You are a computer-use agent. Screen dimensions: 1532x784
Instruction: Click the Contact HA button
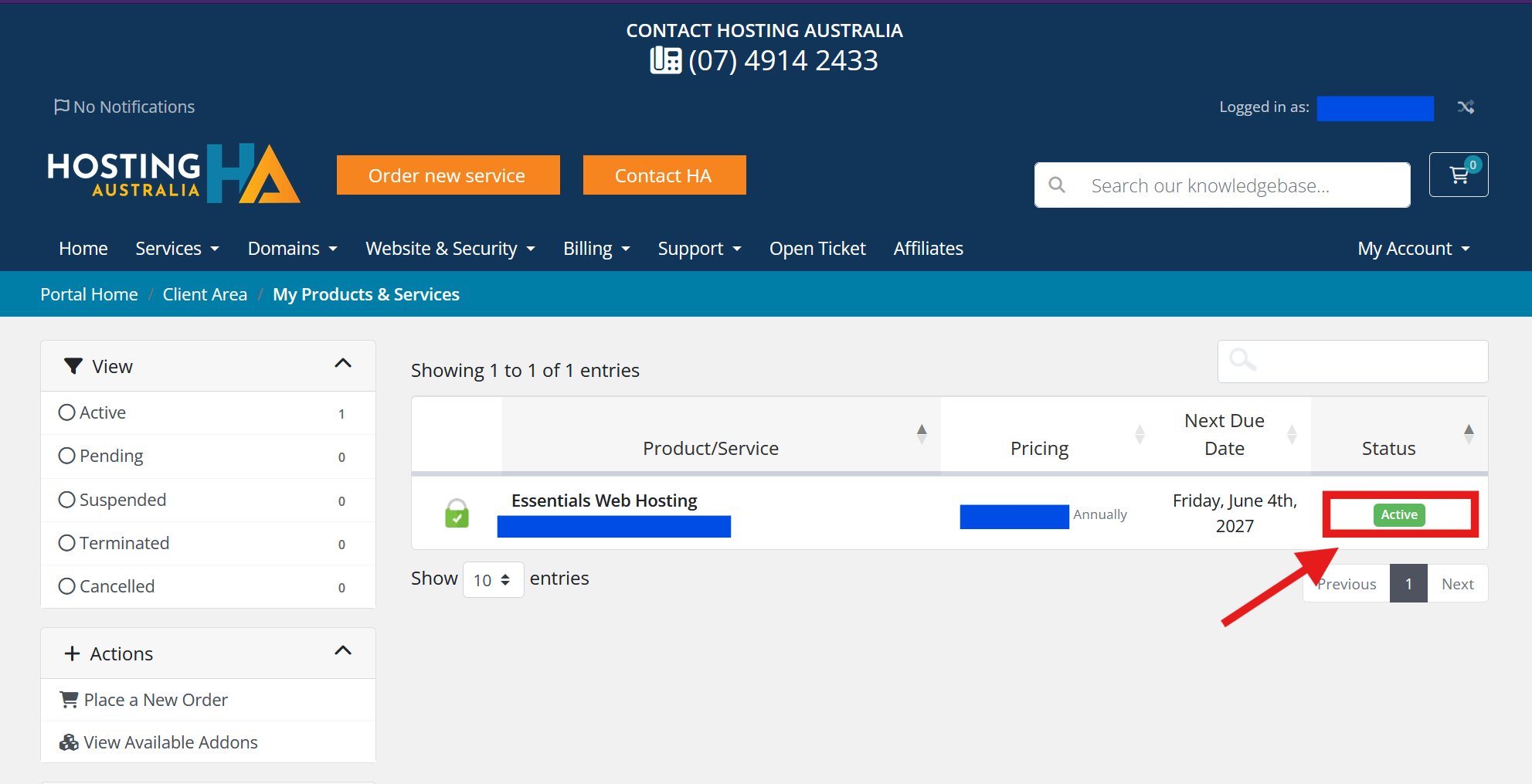pos(664,175)
